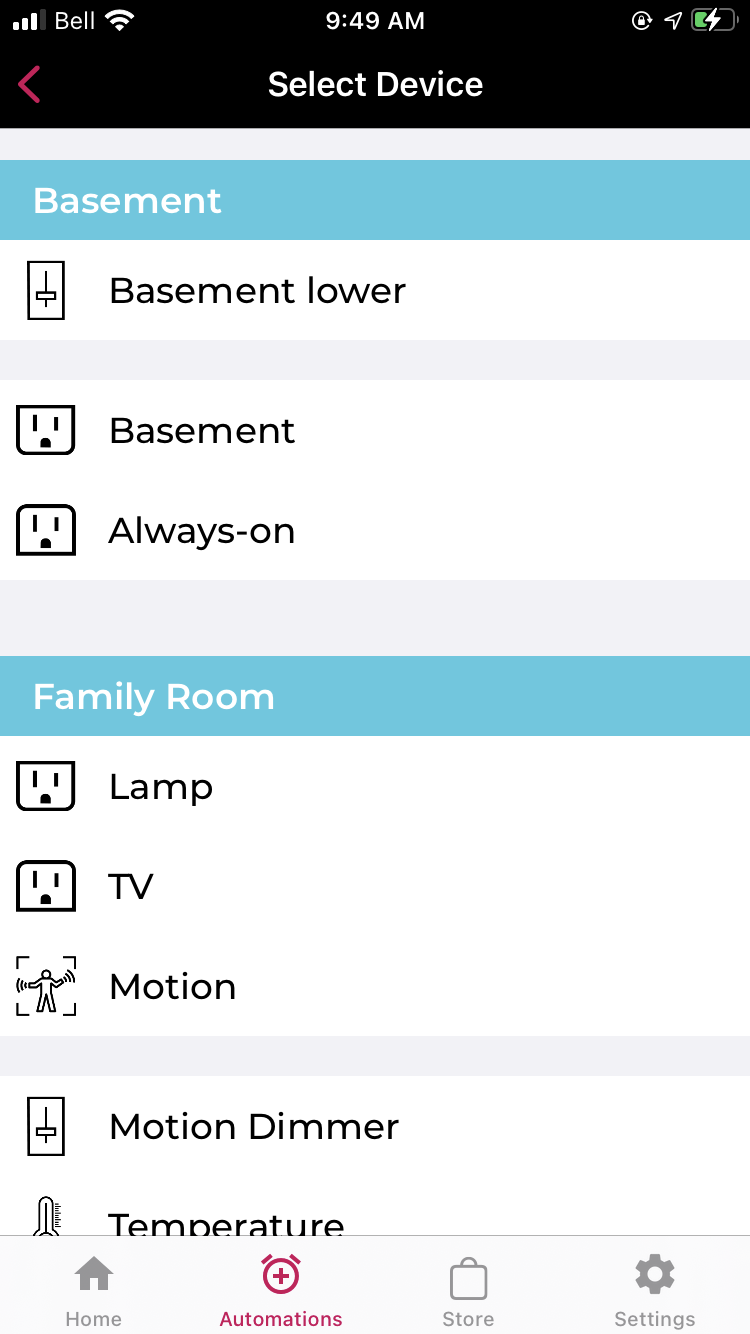Switch to the Home tab
Screen dimensions: 750x1334
point(93,1287)
